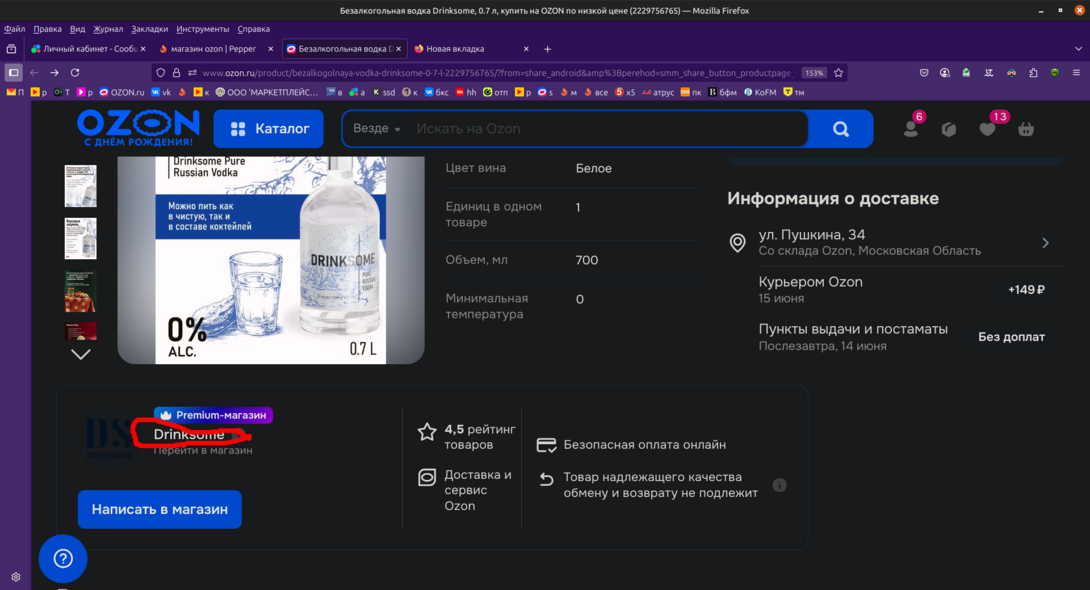Select the second product thumbnail
The height and width of the screenshot is (590, 1090).
coord(81,238)
